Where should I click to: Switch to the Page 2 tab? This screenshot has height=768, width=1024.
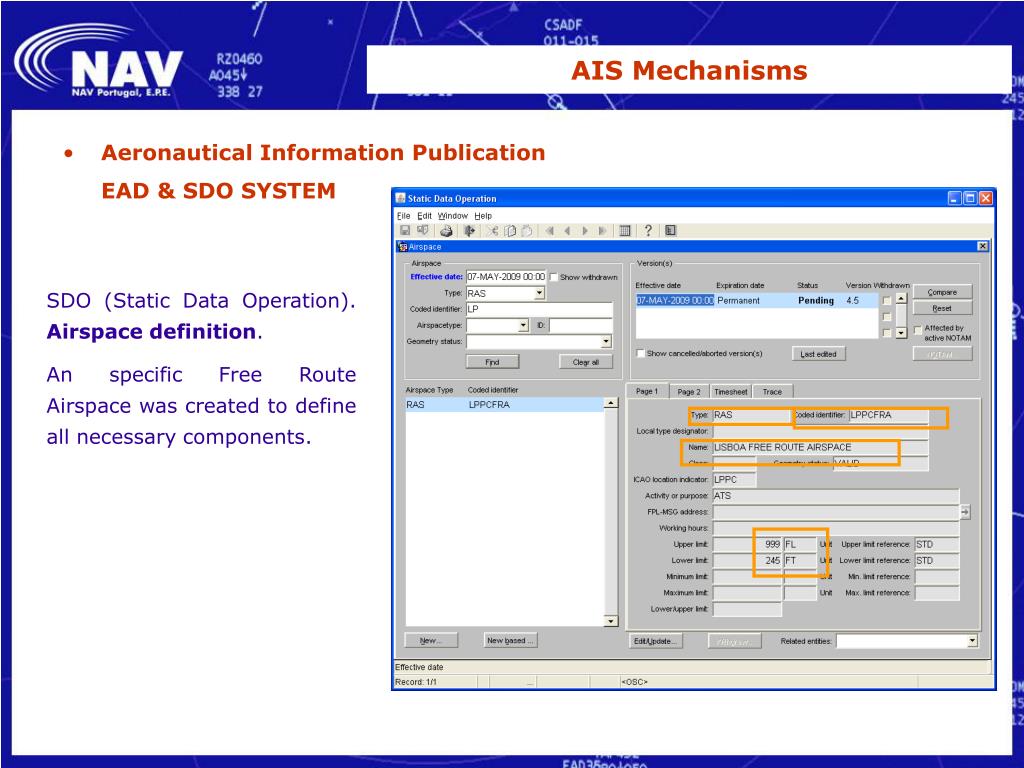coord(689,392)
